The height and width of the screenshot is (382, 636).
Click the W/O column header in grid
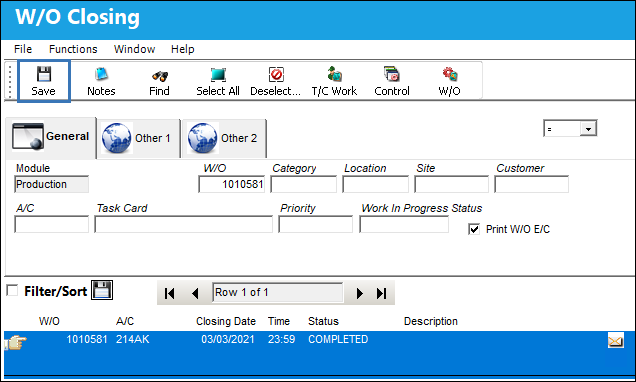[x=49, y=321]
